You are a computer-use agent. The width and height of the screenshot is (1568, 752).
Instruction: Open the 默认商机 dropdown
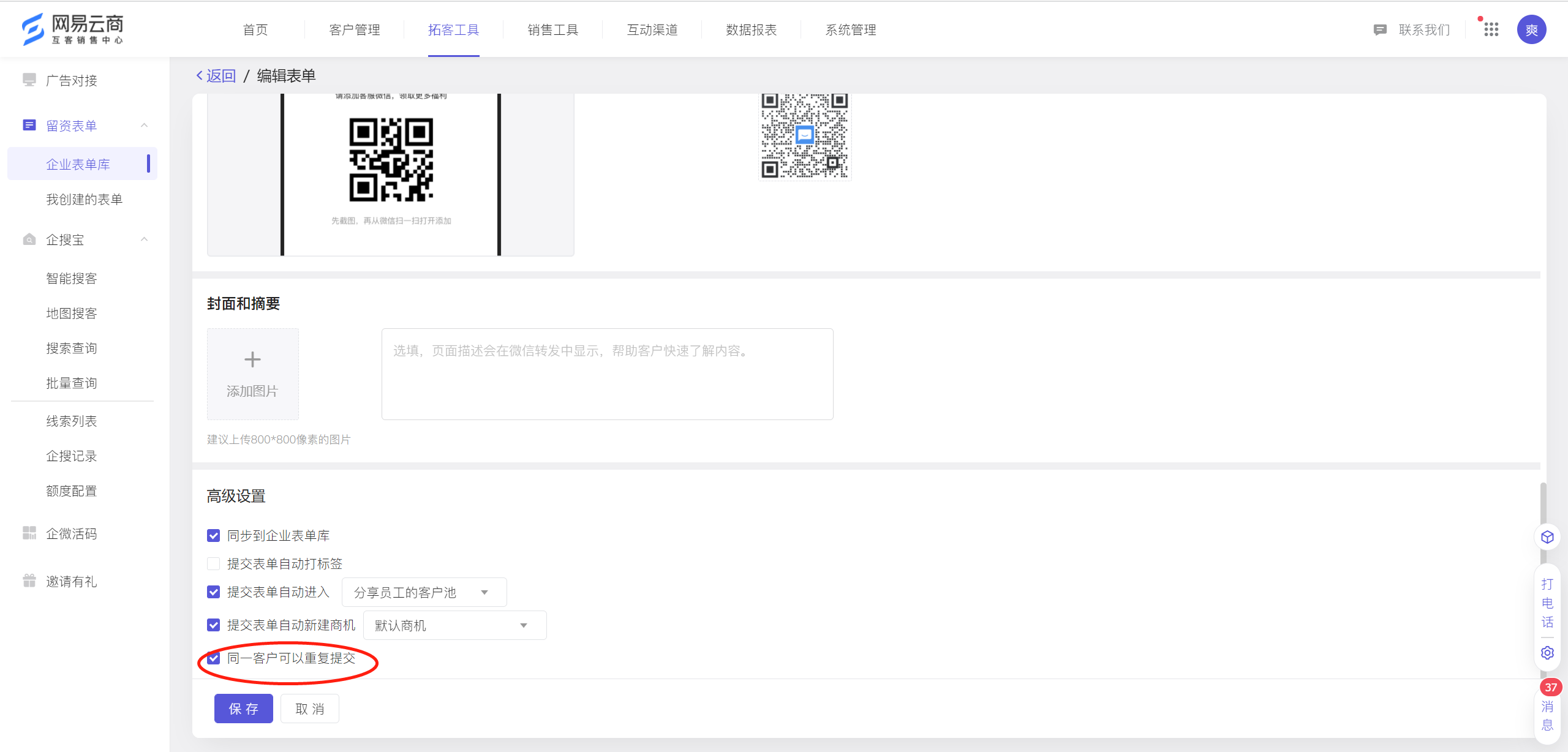pos(454,625)
